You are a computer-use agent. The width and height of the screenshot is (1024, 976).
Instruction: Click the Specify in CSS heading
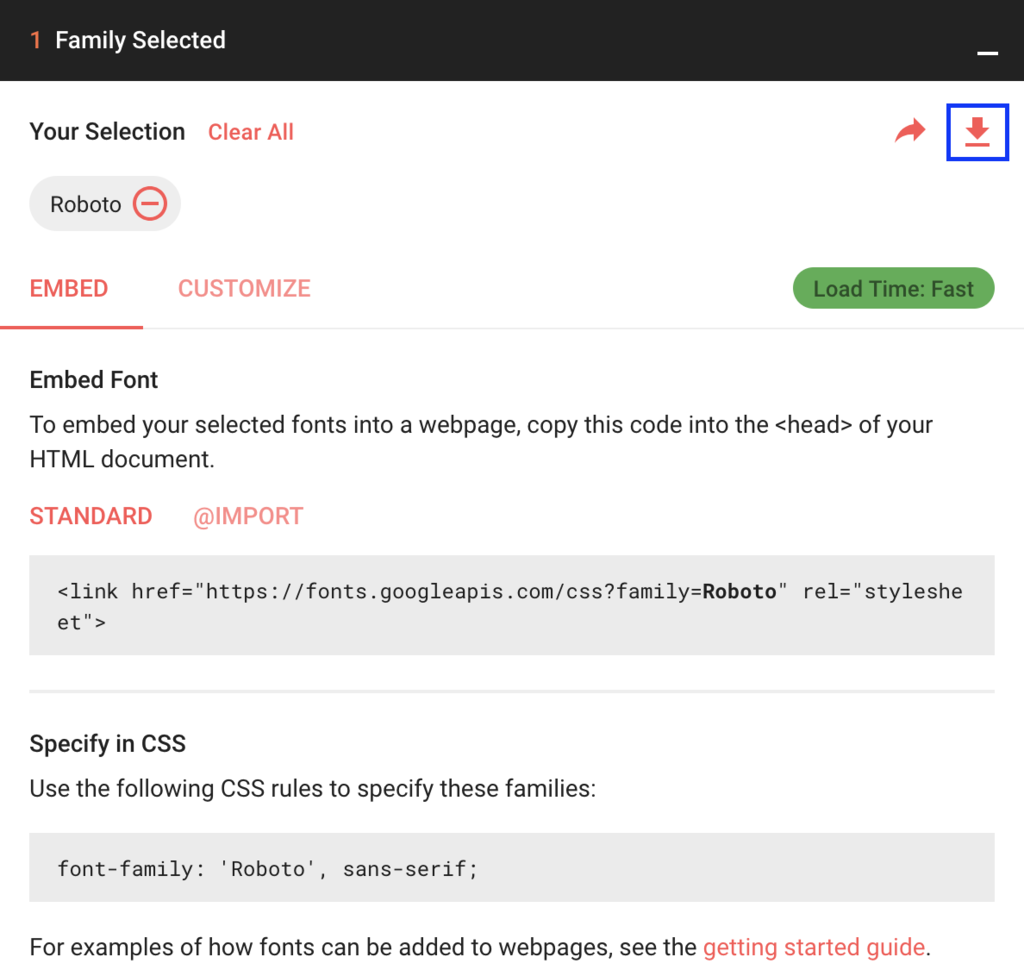coord(108,744)
